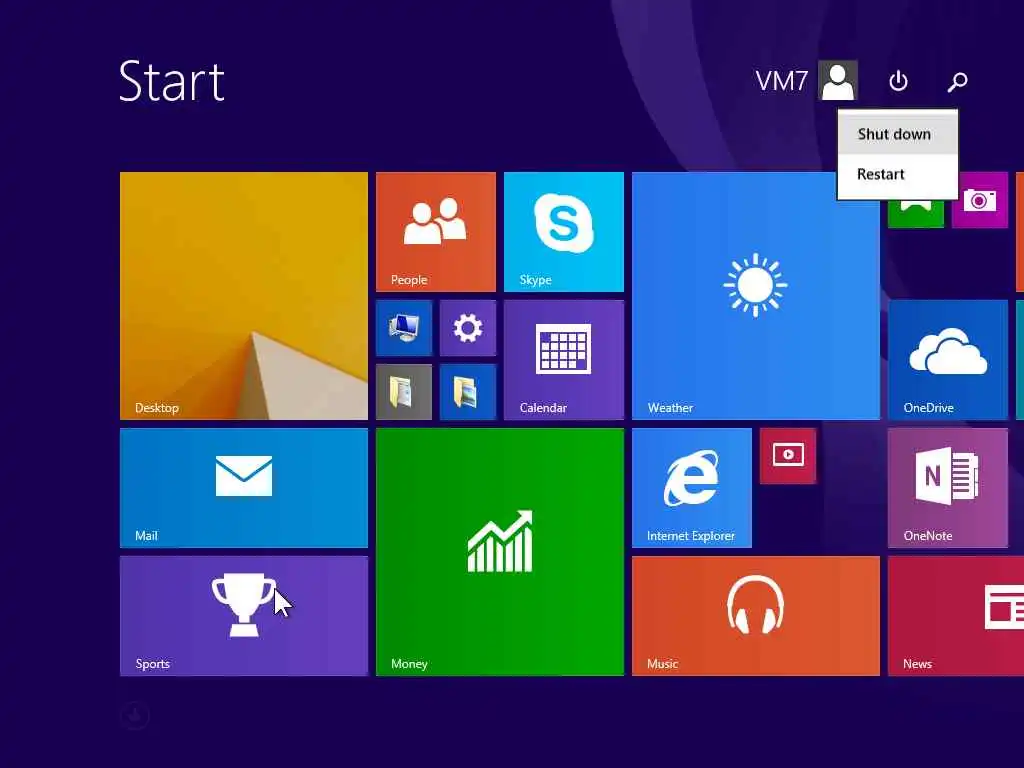Open the small Video tile
The width and height of the screenshot is (1024, 768).
[x=788, y=456]
